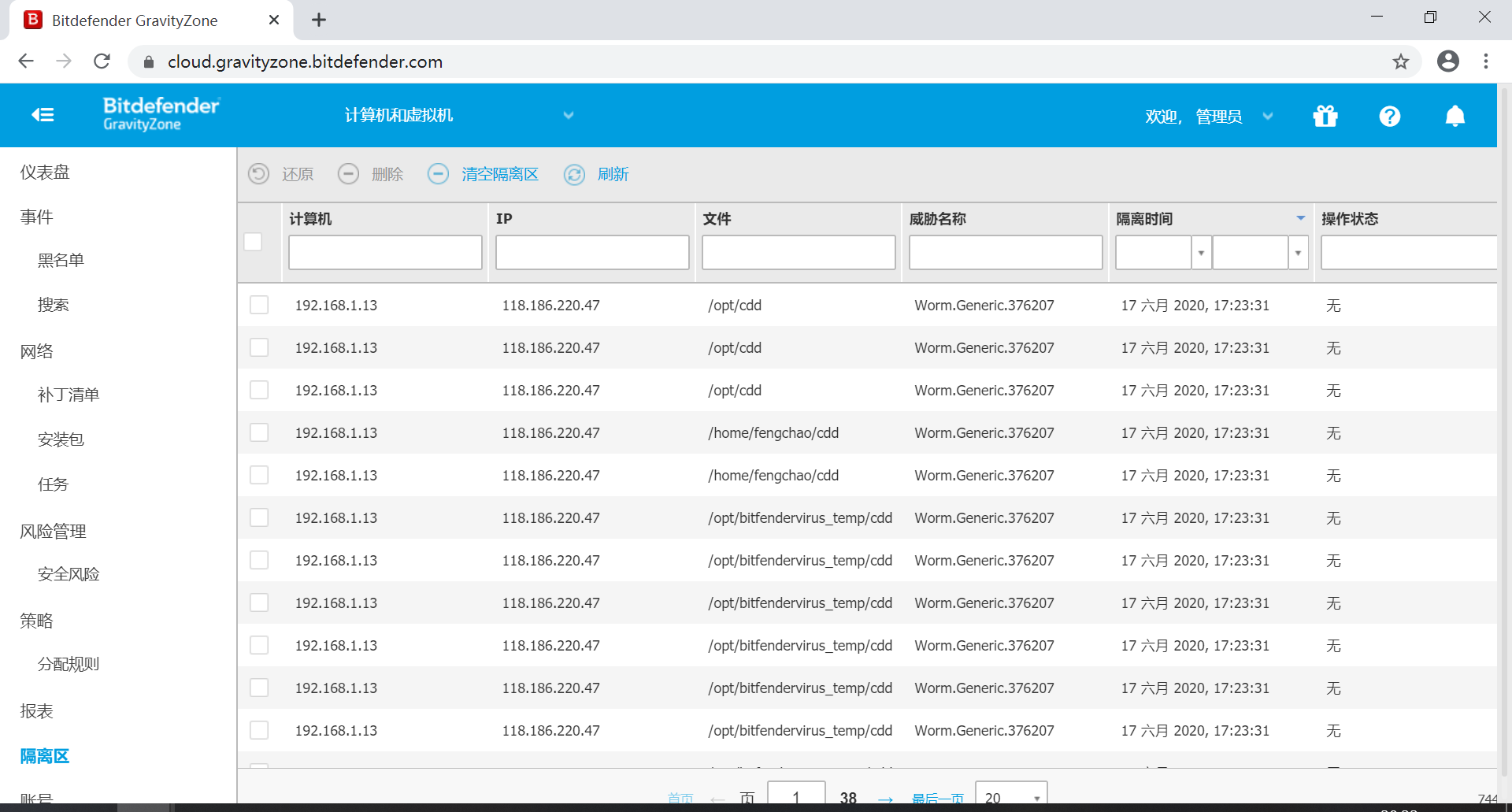1512x812 pixels.
Task: Click the restore (还原) icon
Action: (259, 174)
